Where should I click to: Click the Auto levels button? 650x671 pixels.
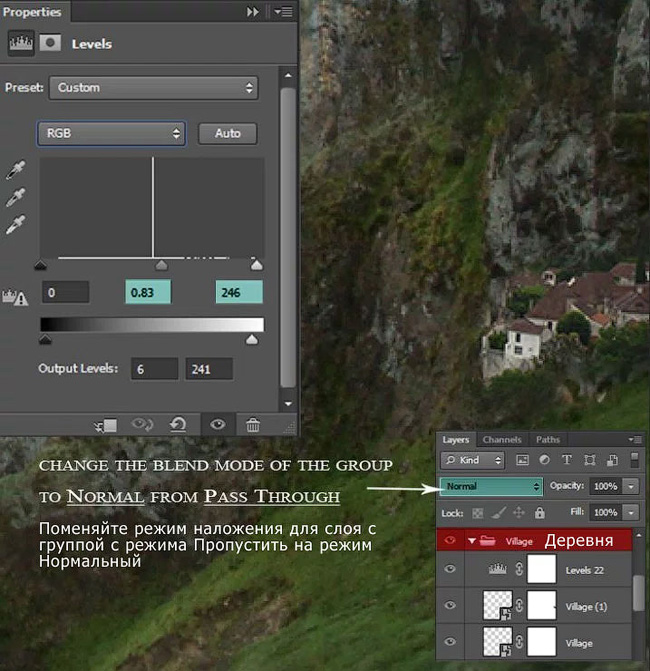click(x=228, y=134)
